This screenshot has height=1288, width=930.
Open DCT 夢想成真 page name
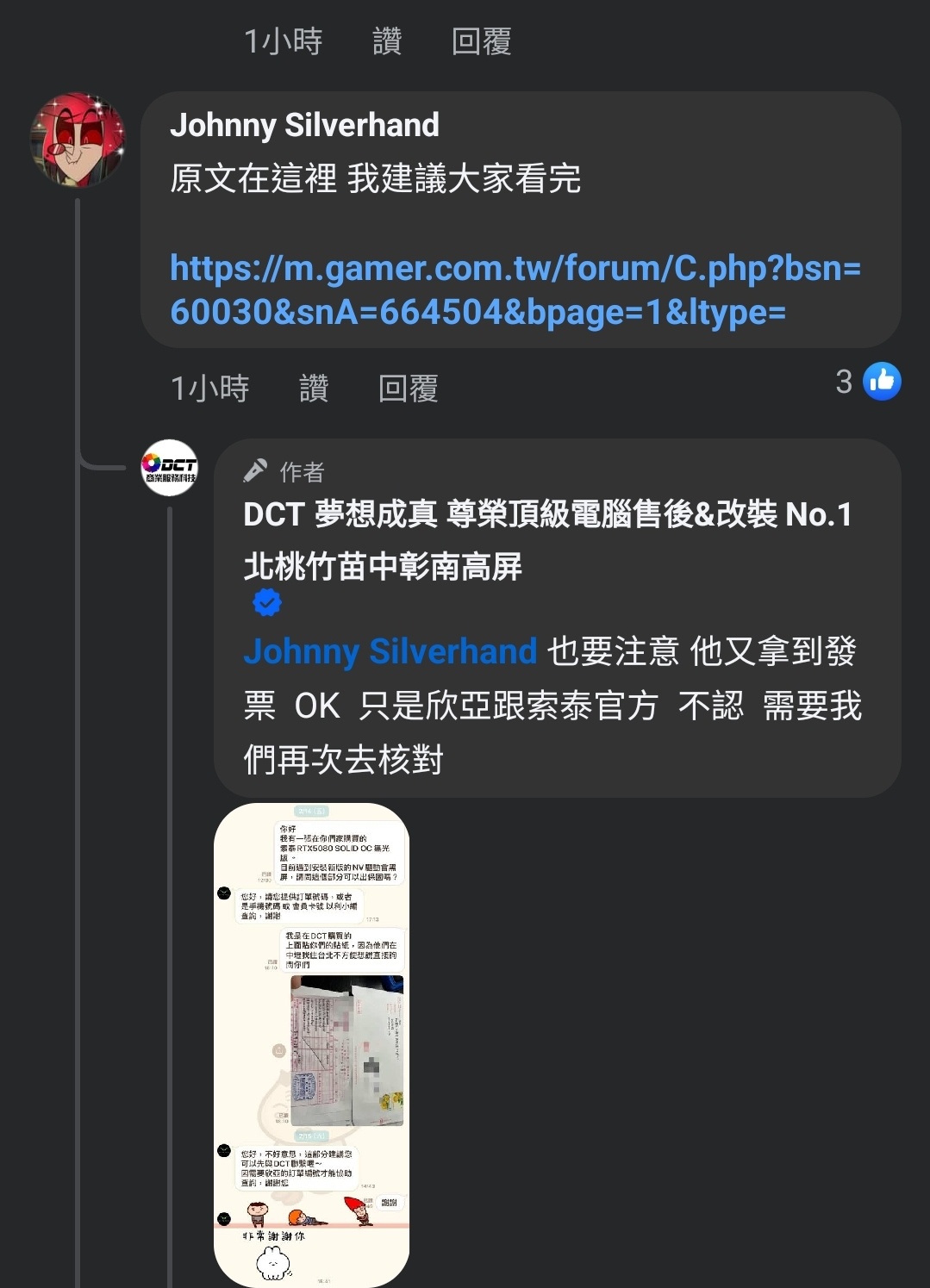point(548,540)
